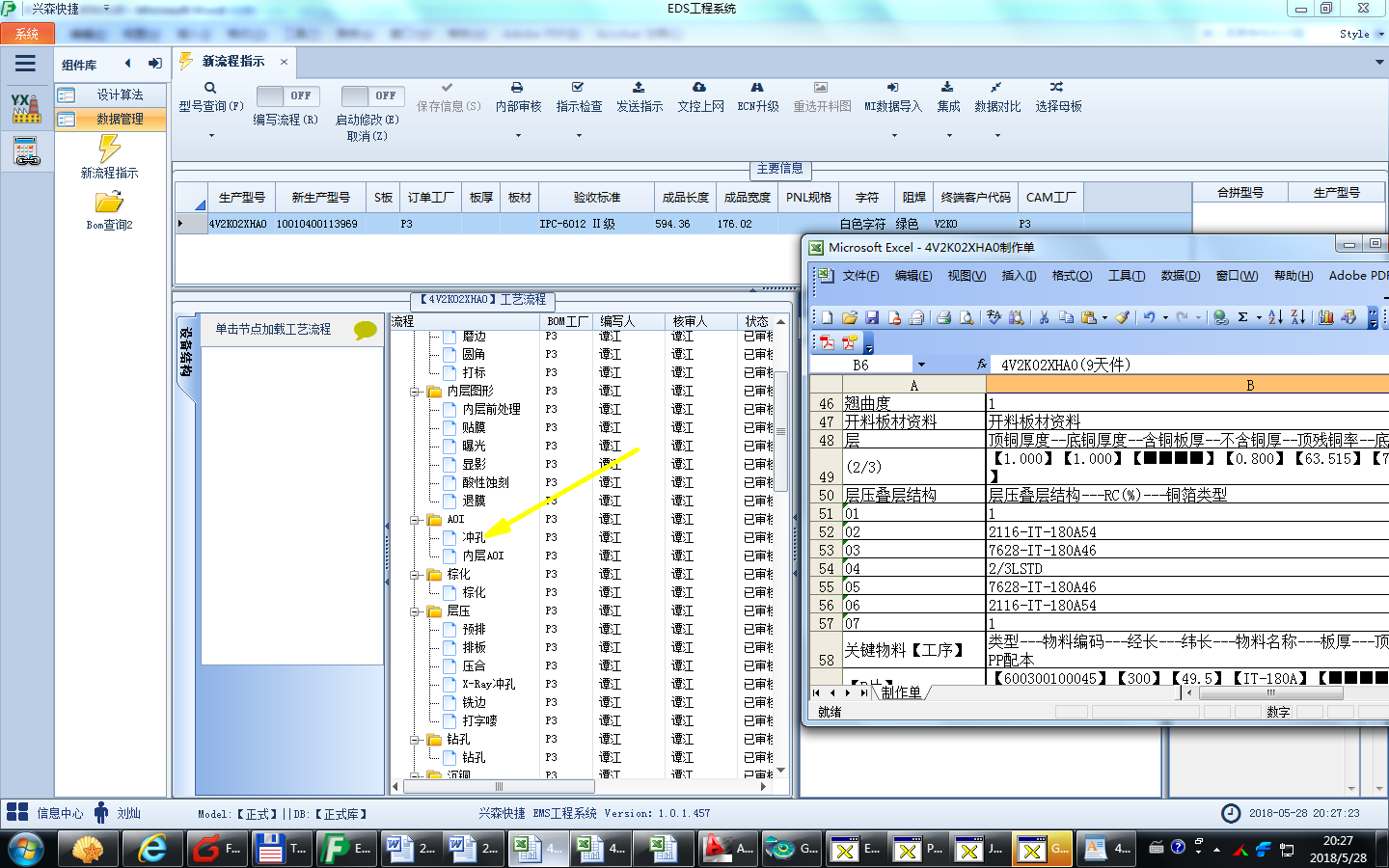
Task: Click 信息中心 in status bar
Action: (60, 813)
